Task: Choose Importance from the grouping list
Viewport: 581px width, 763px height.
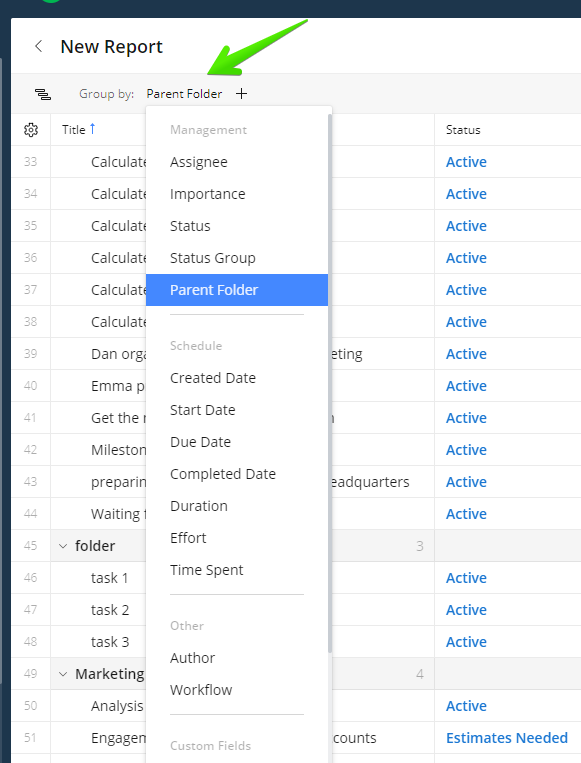Action: [x=237, y=194]
